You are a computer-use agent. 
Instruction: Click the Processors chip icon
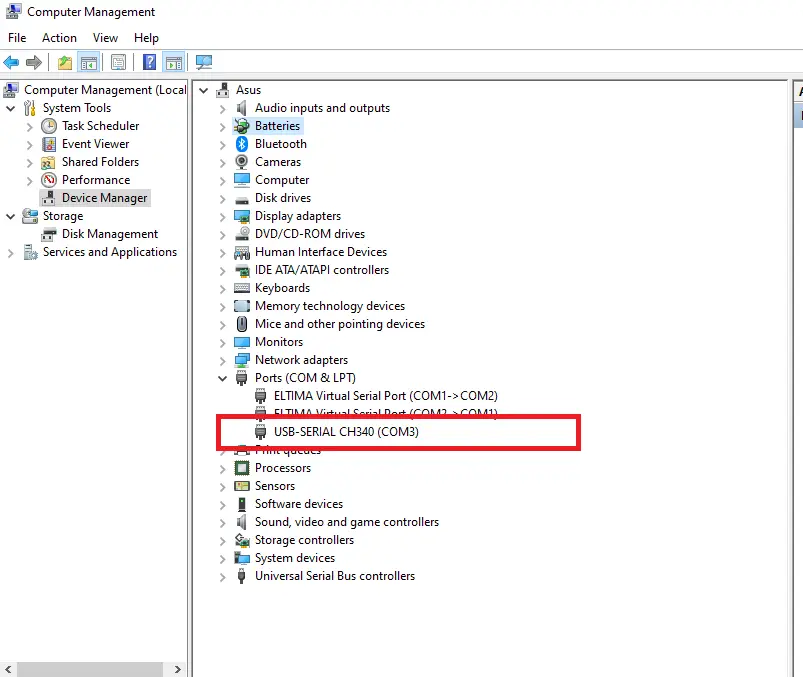[x=242, y=468]
